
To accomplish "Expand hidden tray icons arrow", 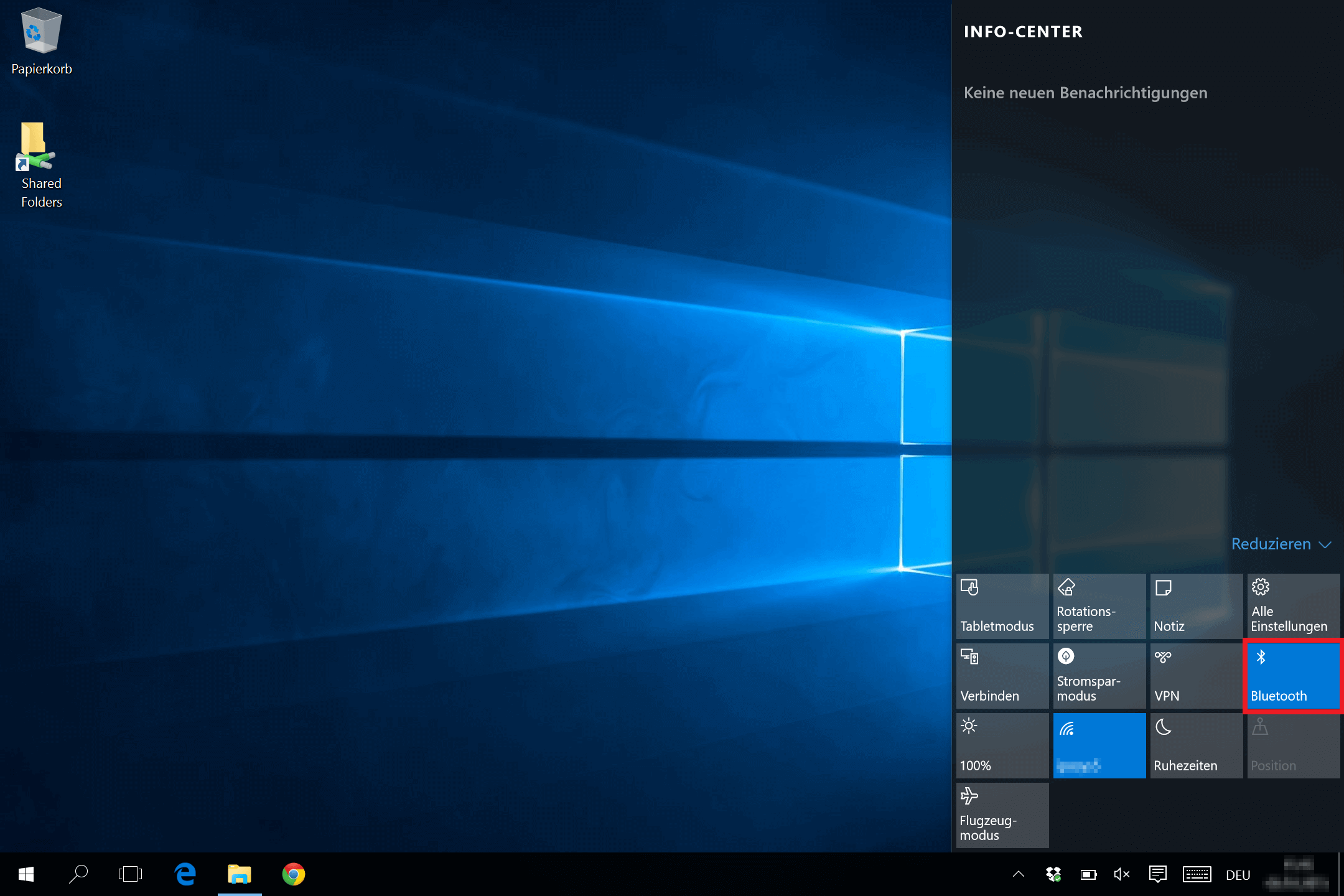I will (x=1019, y=874).
